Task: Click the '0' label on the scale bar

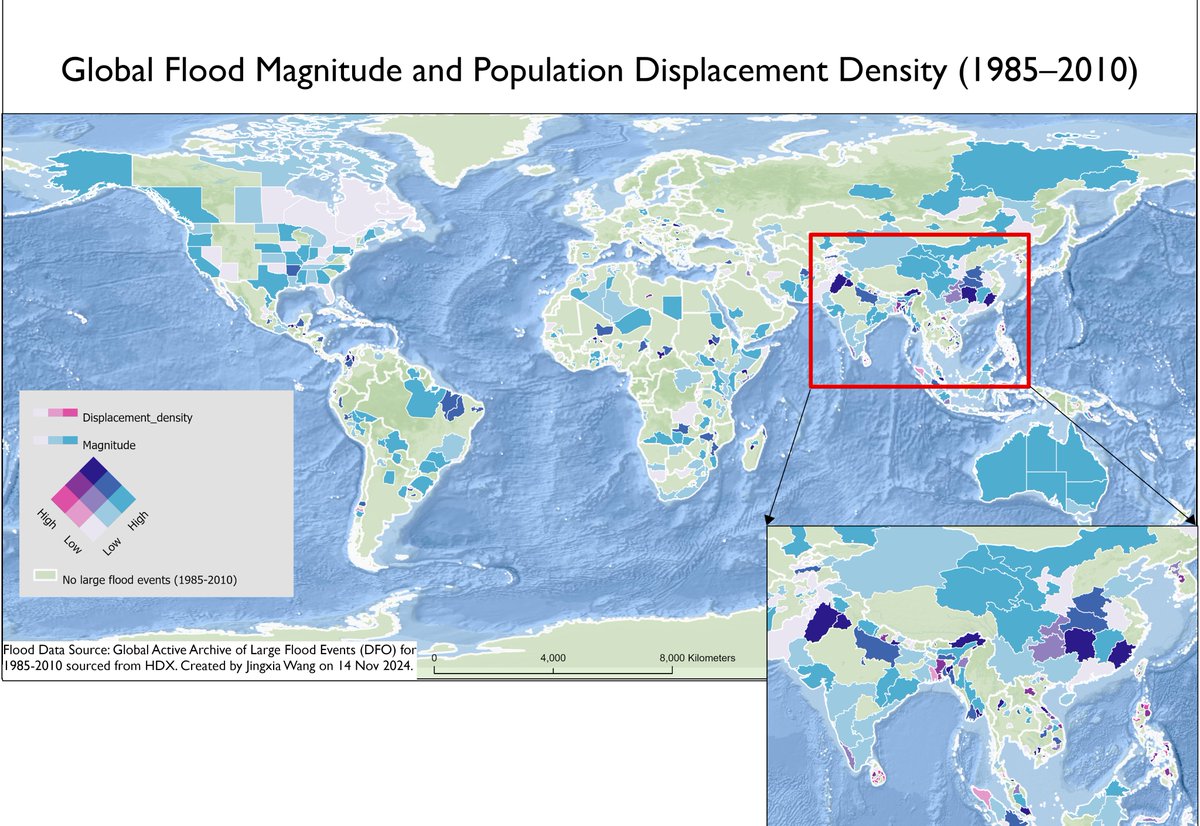Action: (x=434, y=658)
